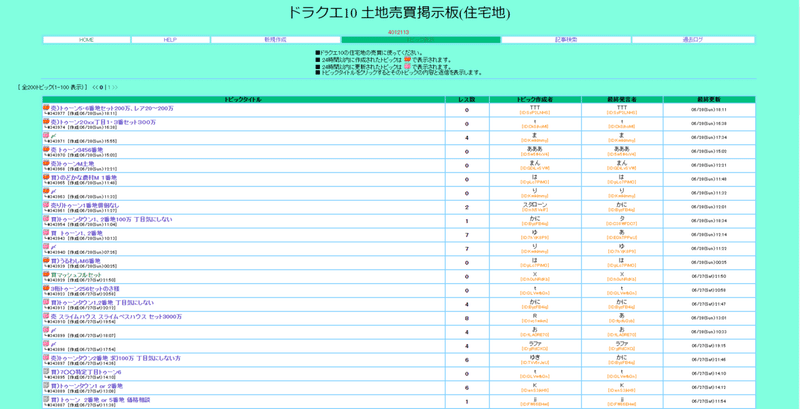The width and height of the screenshot is (800, 409).
Task: Click folder icon of 買)うるわしM6番地 topic
Action: (46, 261)
